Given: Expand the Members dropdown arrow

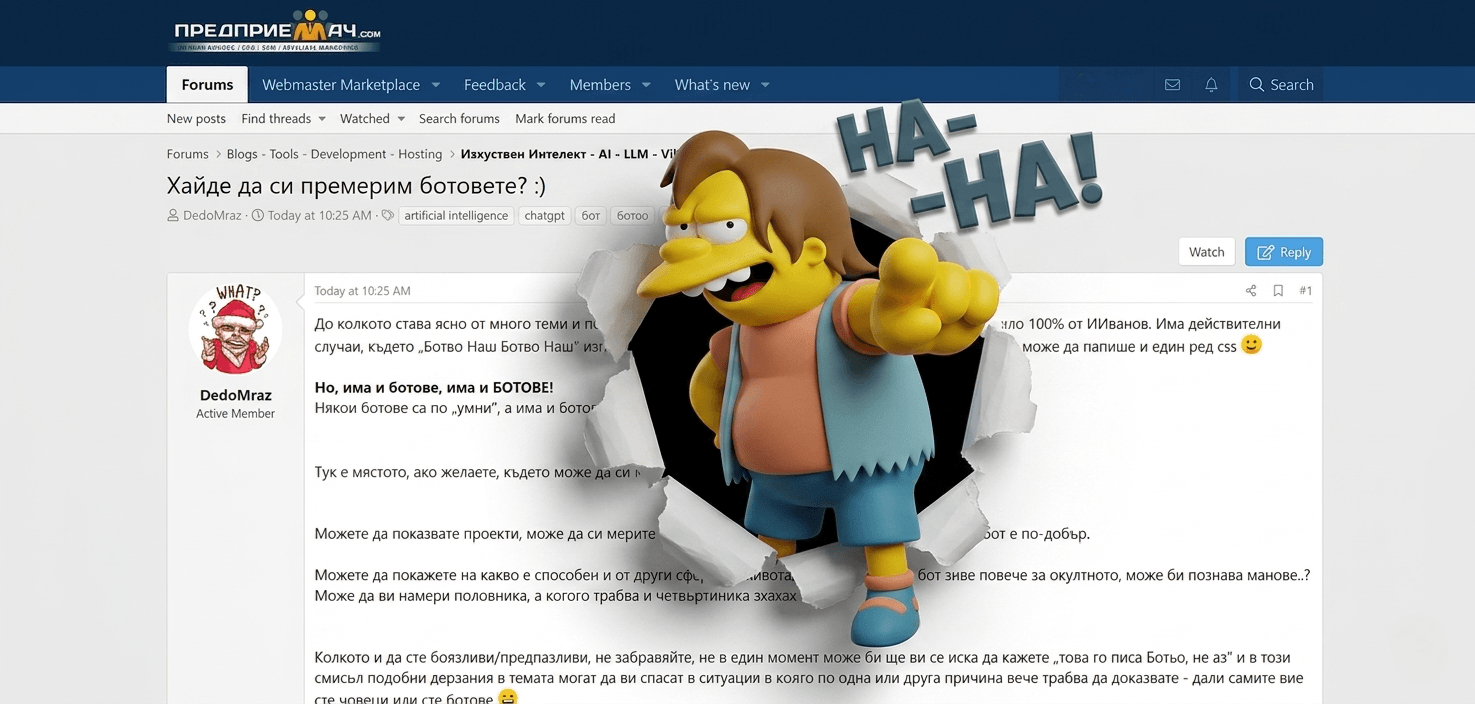Looking at the screenshot, I should (646, 85).
